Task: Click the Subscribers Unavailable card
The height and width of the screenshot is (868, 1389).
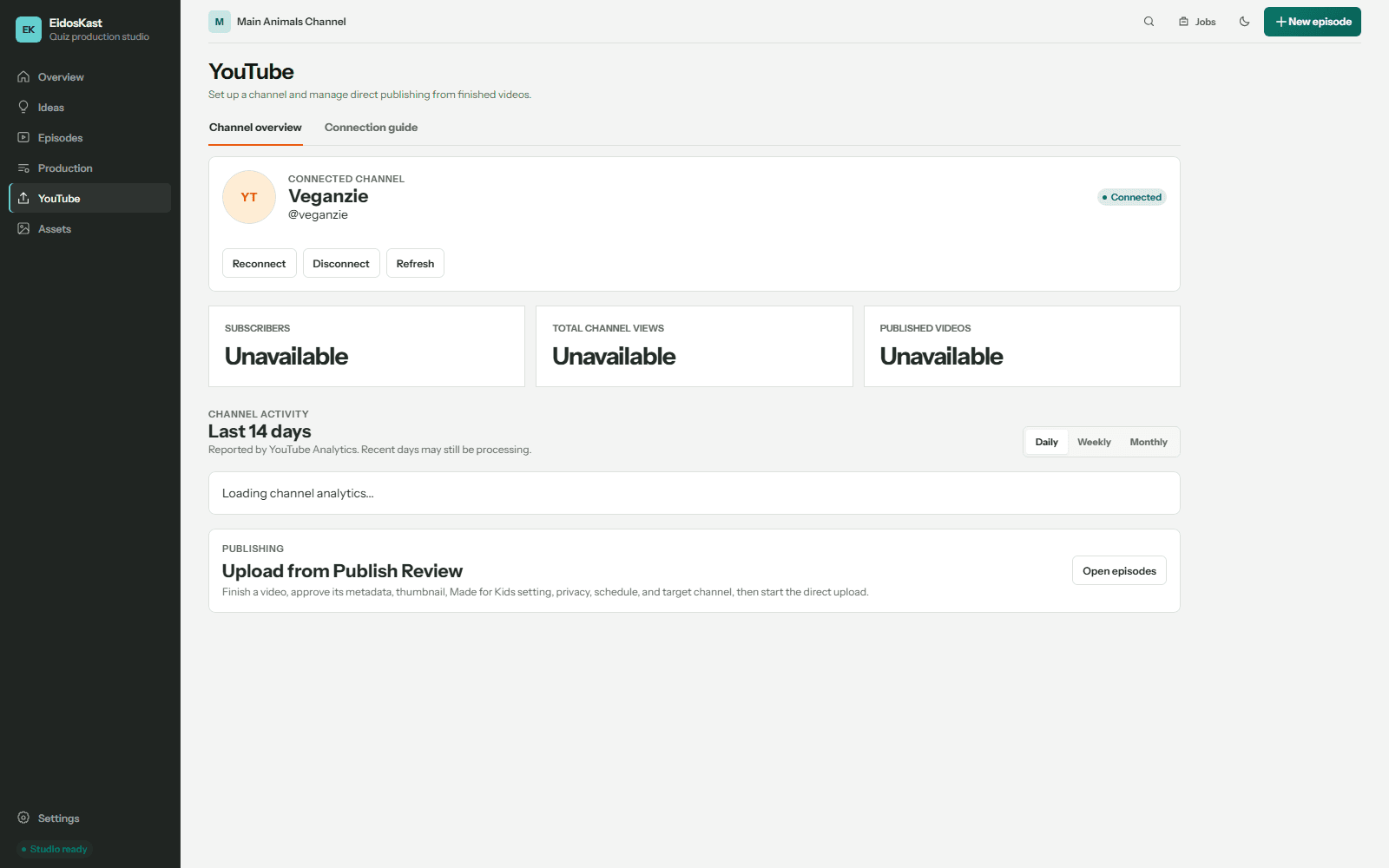Action: coord(366,346)
